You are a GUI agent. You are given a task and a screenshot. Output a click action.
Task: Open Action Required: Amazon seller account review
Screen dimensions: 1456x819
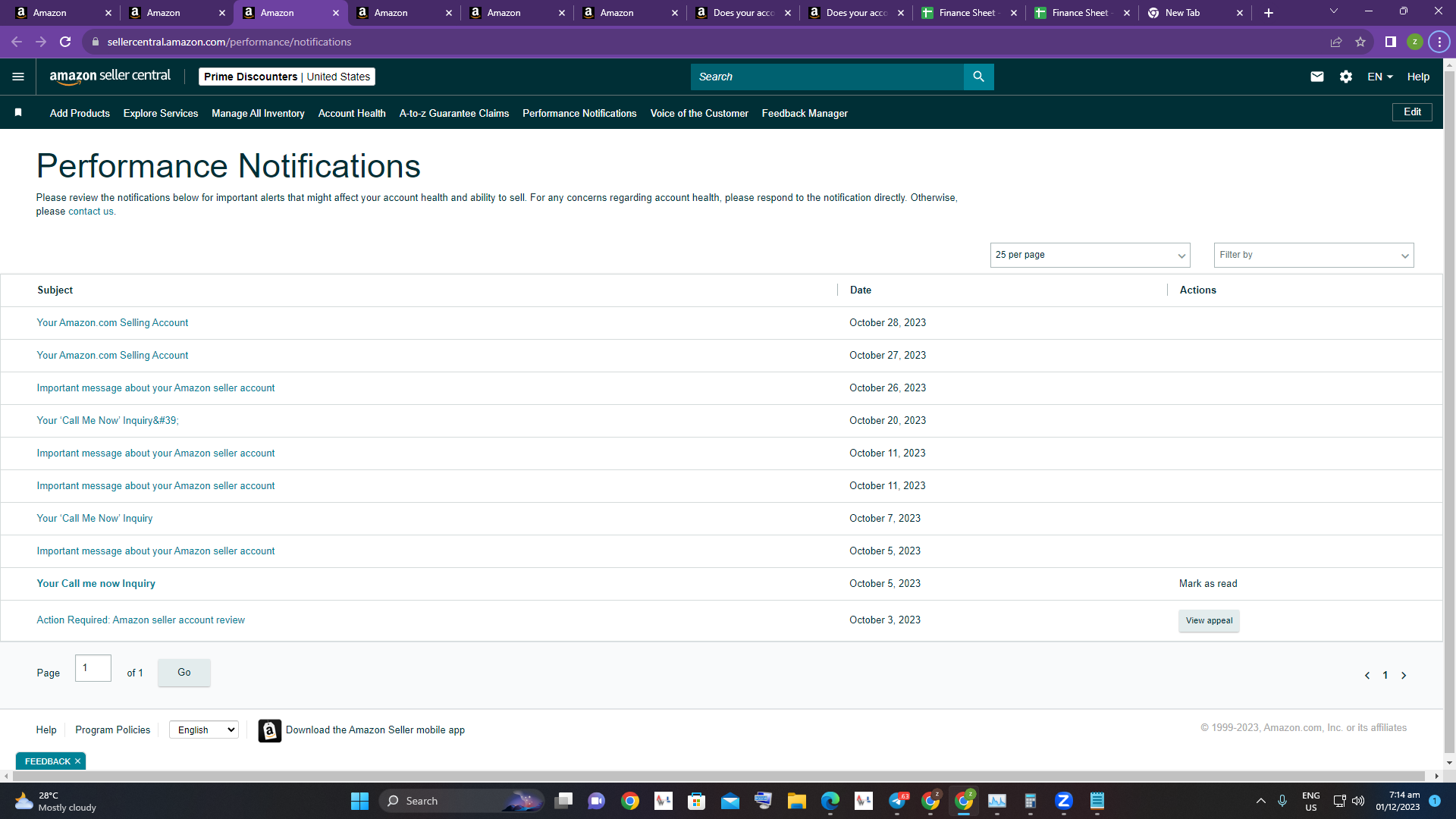click(x=140, y=620)
